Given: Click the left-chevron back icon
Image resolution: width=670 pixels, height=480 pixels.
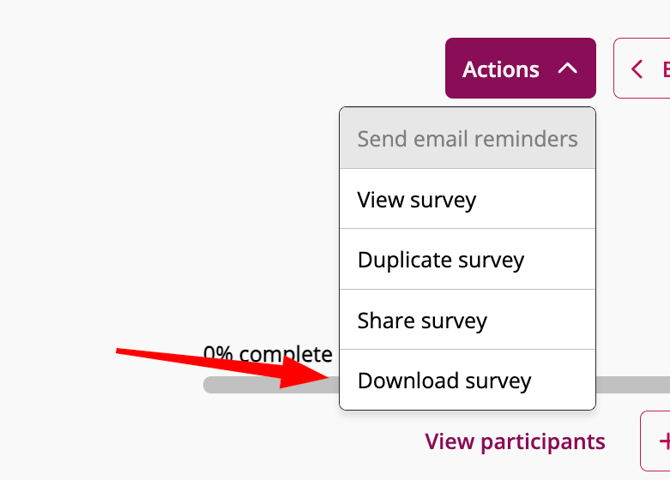Looking at the screenshot, I should click(636, 69).
